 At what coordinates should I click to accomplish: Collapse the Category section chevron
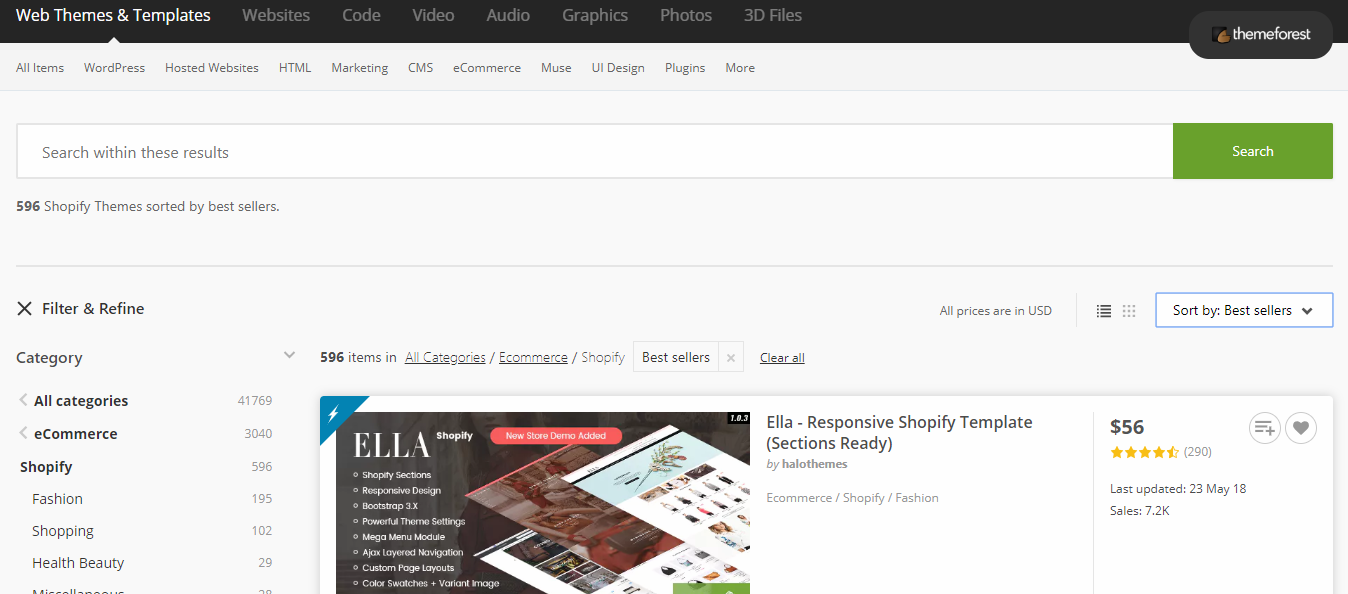pyautogui.click(x=290, y=355)
